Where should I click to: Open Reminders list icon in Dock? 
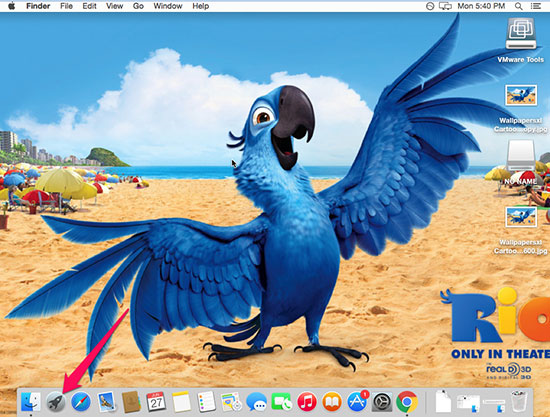[x=207, y=402]
